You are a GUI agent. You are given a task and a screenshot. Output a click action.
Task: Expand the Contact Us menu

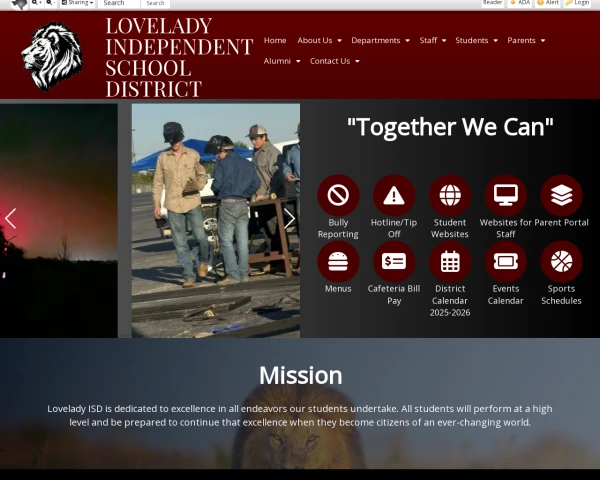pos(334,61)
